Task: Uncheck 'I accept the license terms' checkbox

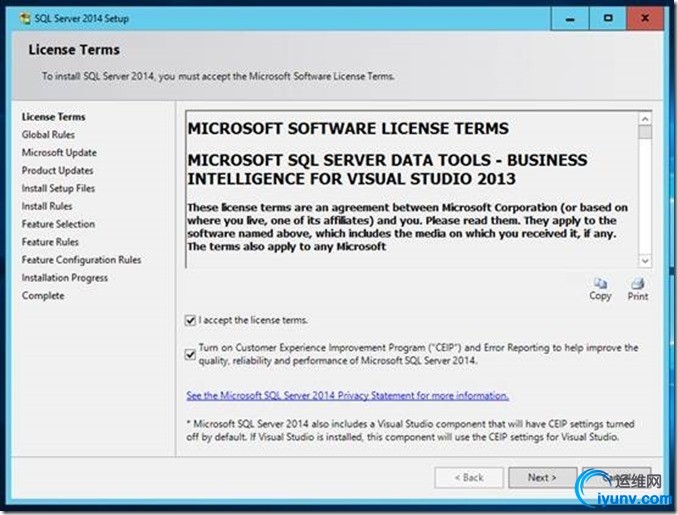Action: coord(190,320)
